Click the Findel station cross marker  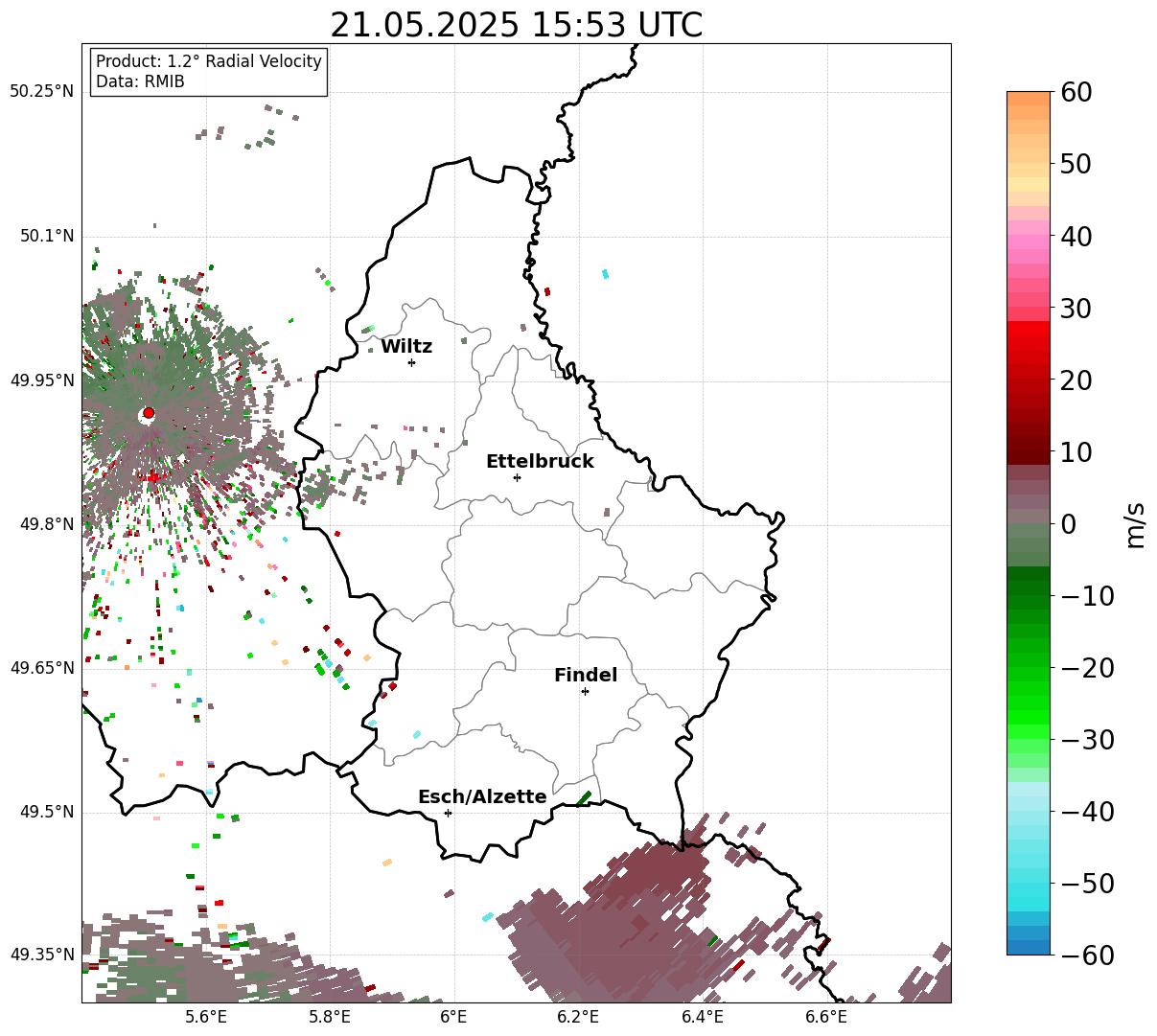click(x=585, y=691)
